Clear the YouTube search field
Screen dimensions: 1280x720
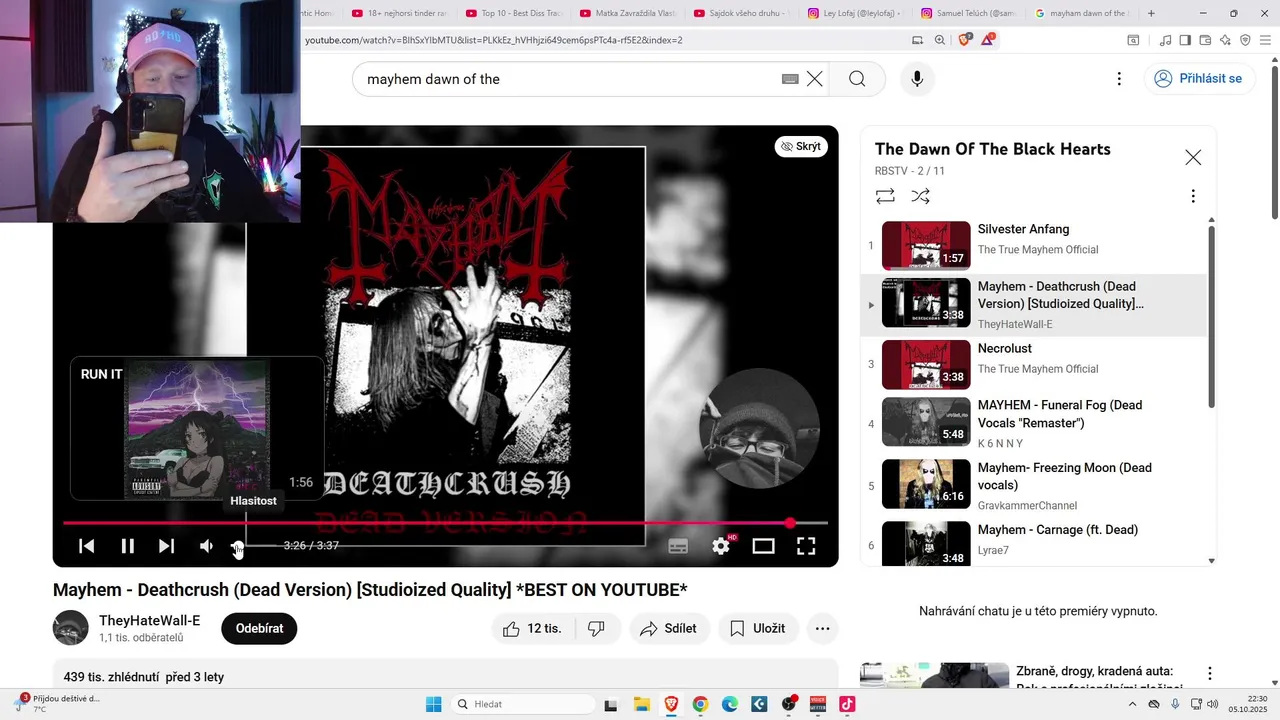click(815, 79)
